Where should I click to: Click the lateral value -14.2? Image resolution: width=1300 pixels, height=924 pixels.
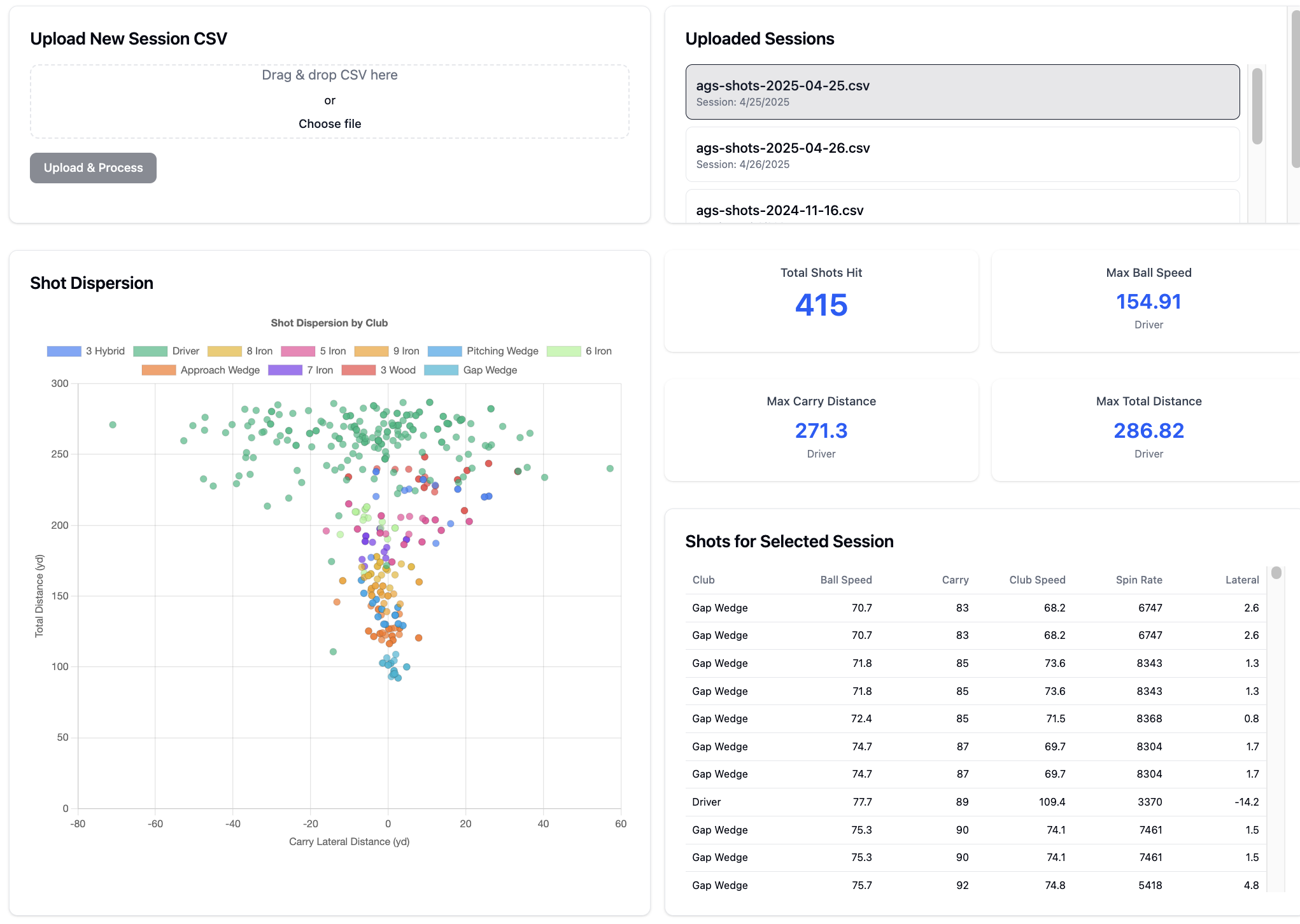[x=1247, y=802]
